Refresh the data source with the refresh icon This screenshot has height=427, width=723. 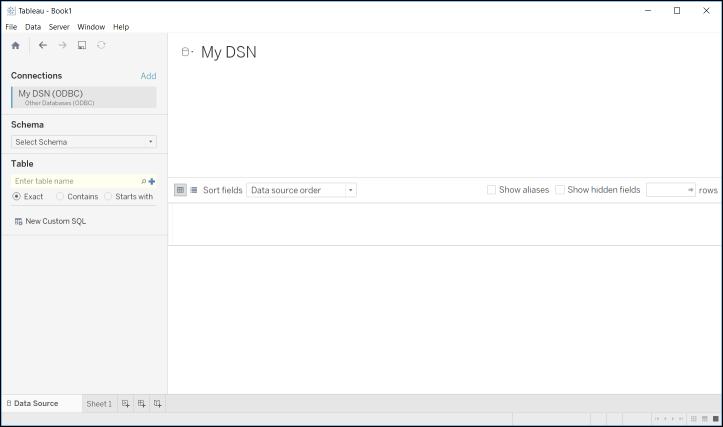point(101,45)
